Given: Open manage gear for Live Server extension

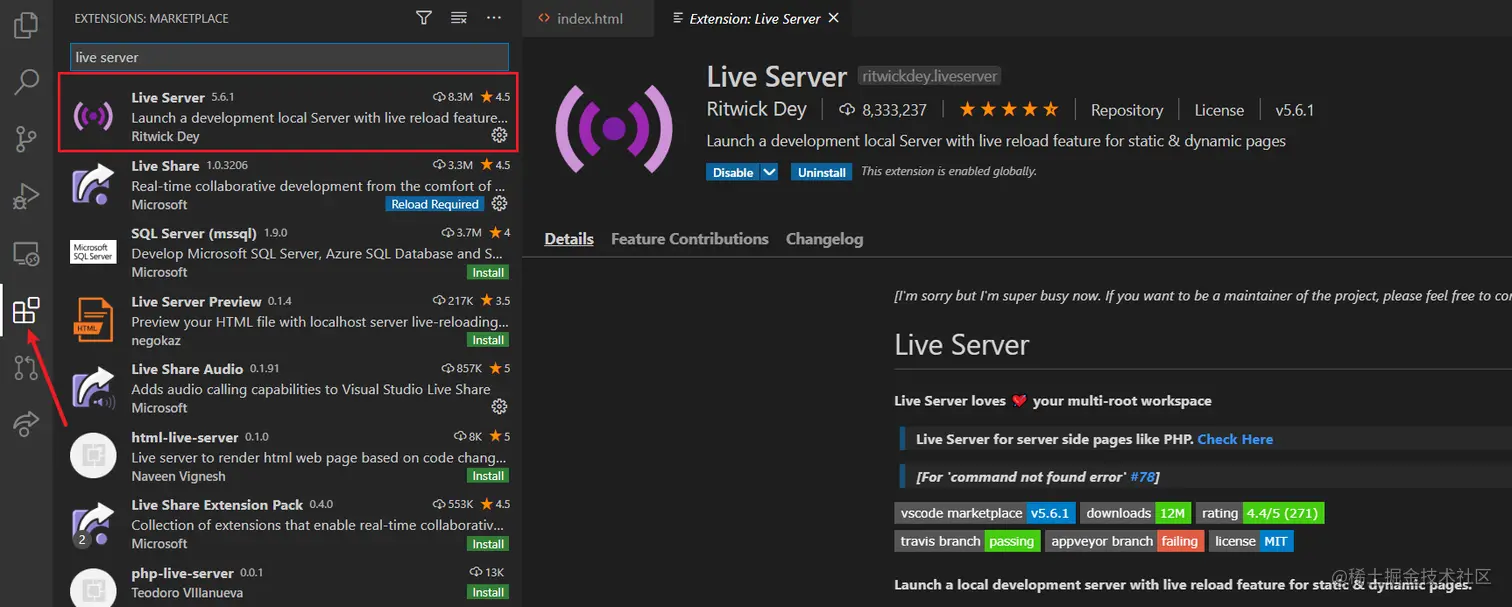Looking at the screenshot, I should click(500, 135).
